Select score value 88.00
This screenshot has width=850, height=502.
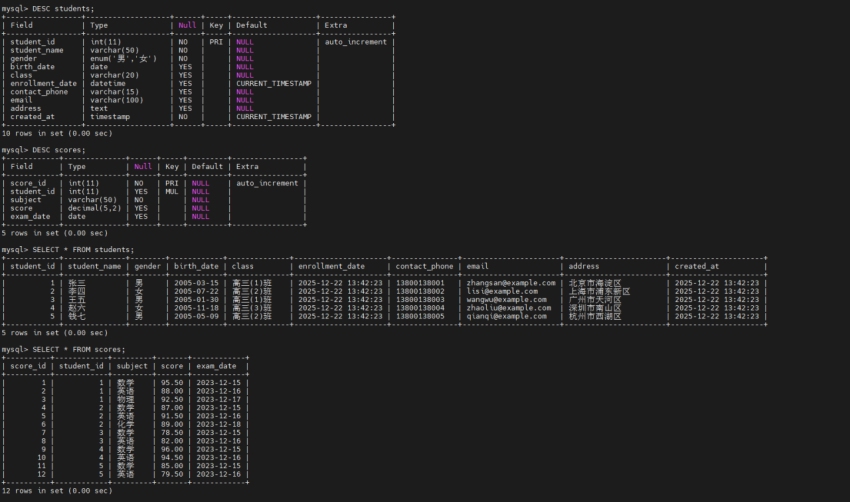pyautogui.click(x=172, y=391)
